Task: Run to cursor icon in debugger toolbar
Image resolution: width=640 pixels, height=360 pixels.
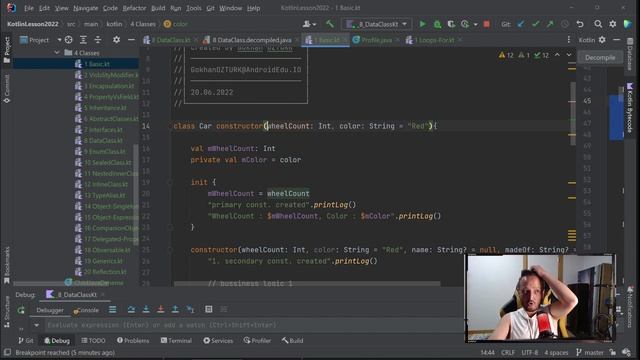Action: pyautogui.click(x=190, y=310)
